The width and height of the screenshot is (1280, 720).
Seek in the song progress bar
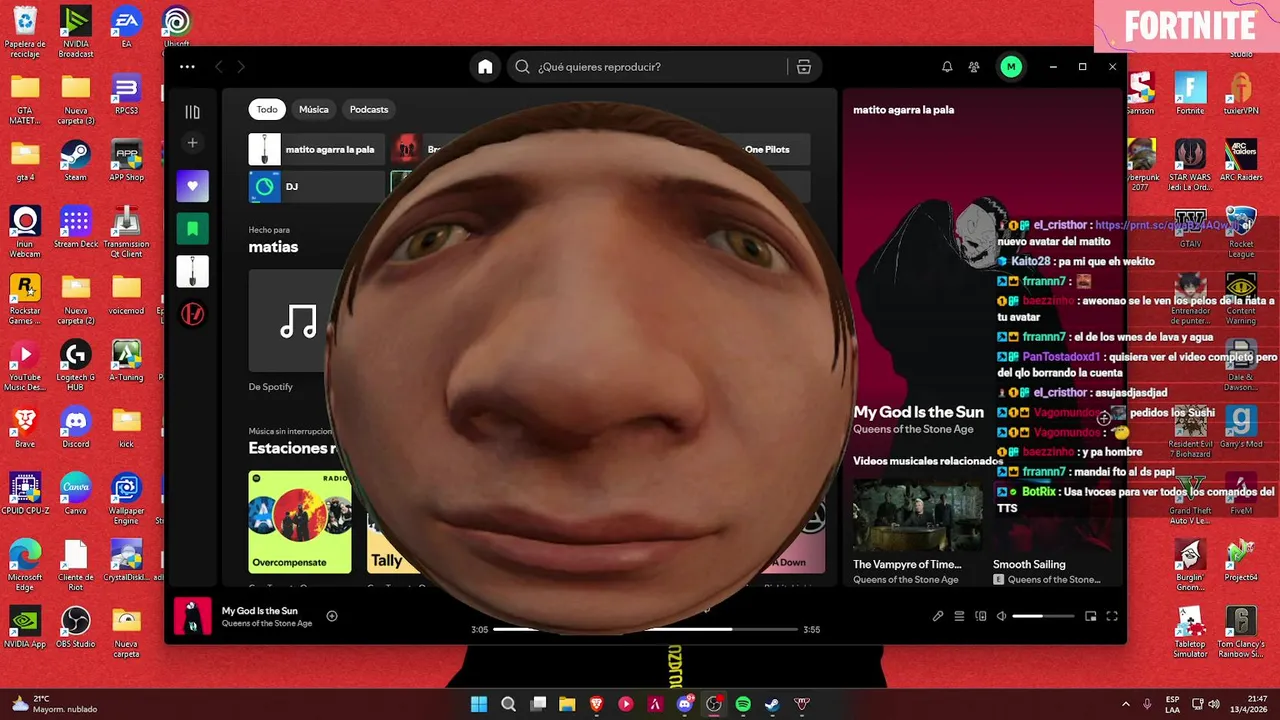coord(645,630)
